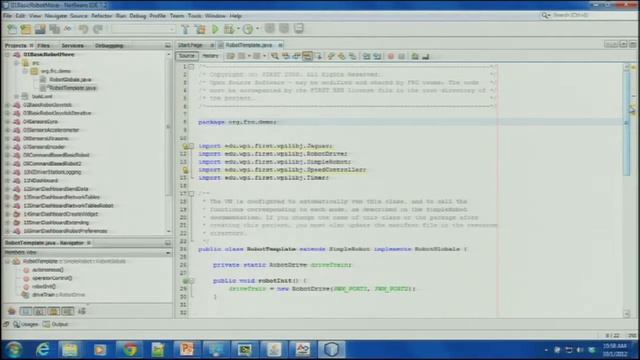Click the Debug Project toolbar icon

click(x=230, y=29)
